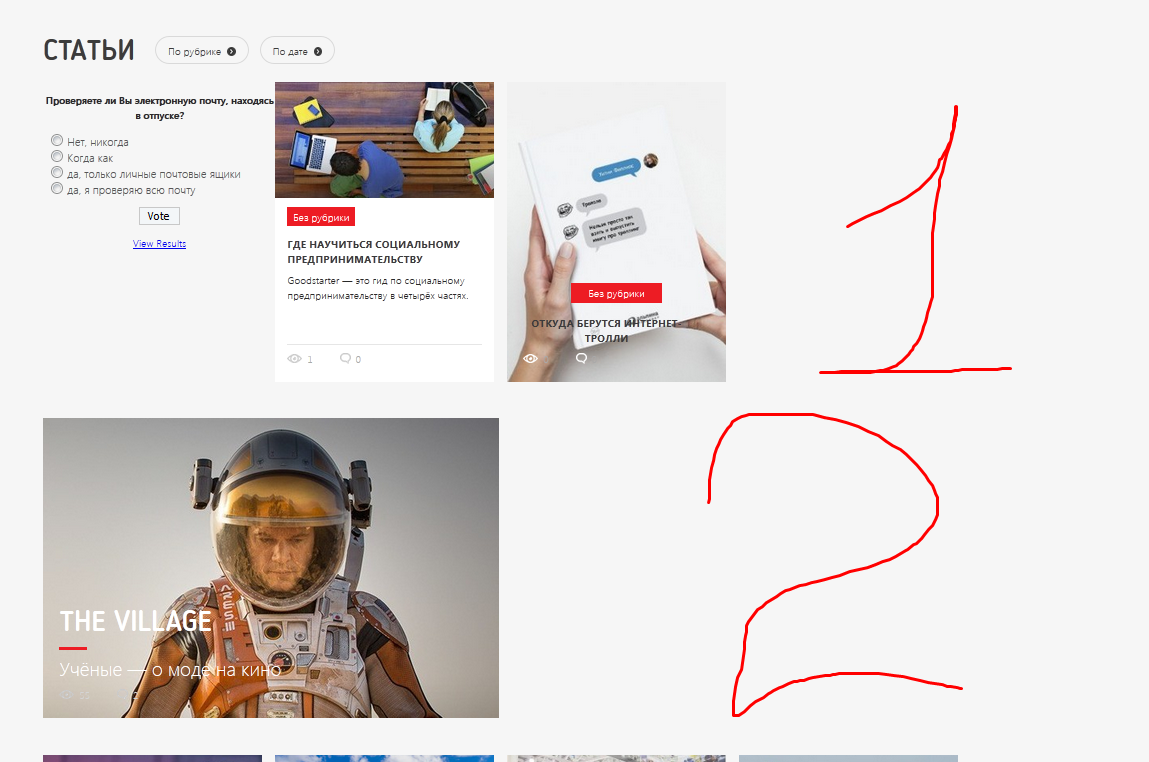The height and width of the screenshot is (762, 1149).
Task: Select the "Нет, никогда" radio option
Action: coord(56,141)
